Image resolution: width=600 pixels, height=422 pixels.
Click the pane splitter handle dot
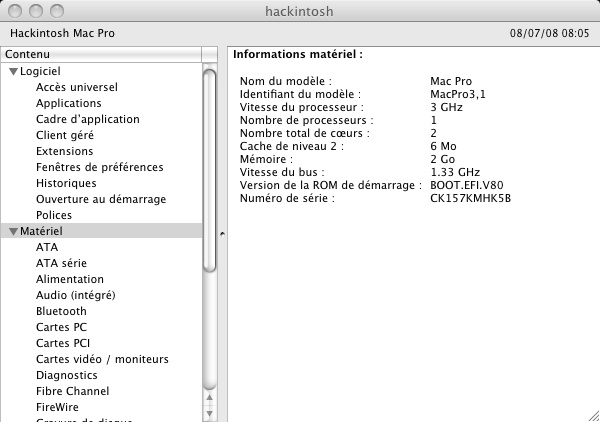pos(222,234)
